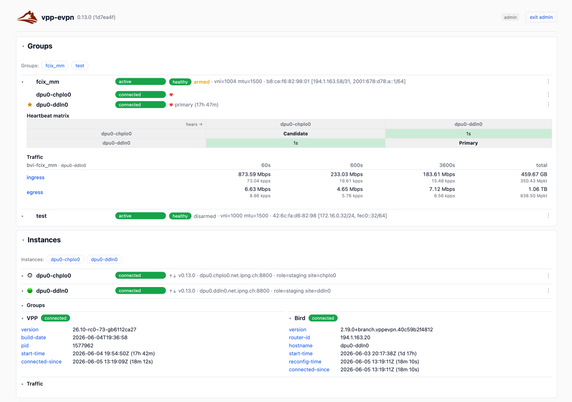The width and height of the screenshot is (572, 402).
Task: Click the healthy badge on fcix_mm
Action: tap(180, 82)
